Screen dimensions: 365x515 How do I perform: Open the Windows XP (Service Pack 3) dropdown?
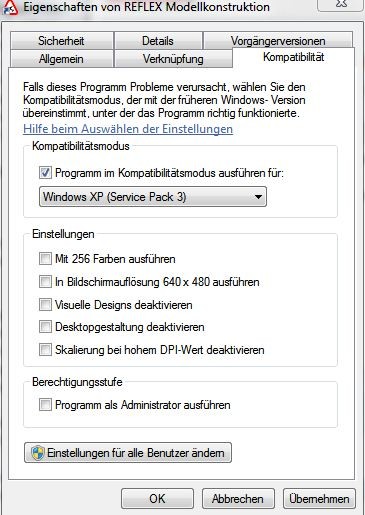153,197
